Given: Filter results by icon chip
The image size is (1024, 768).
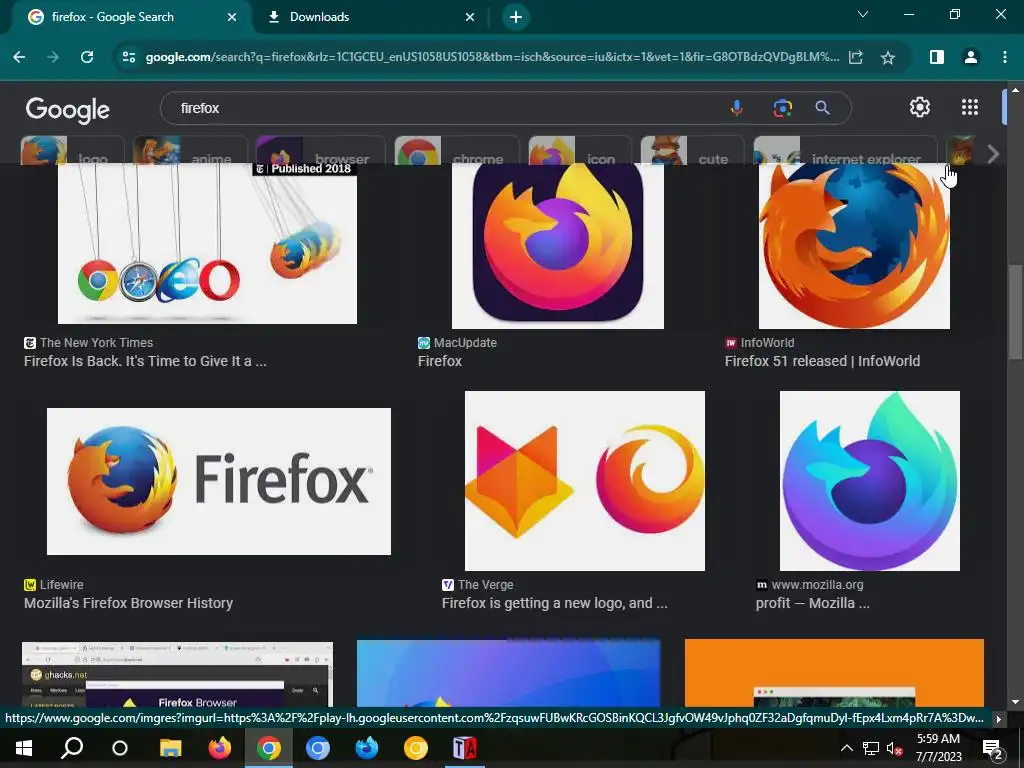Looking at the screenshot, I should (x=580, y=150).
